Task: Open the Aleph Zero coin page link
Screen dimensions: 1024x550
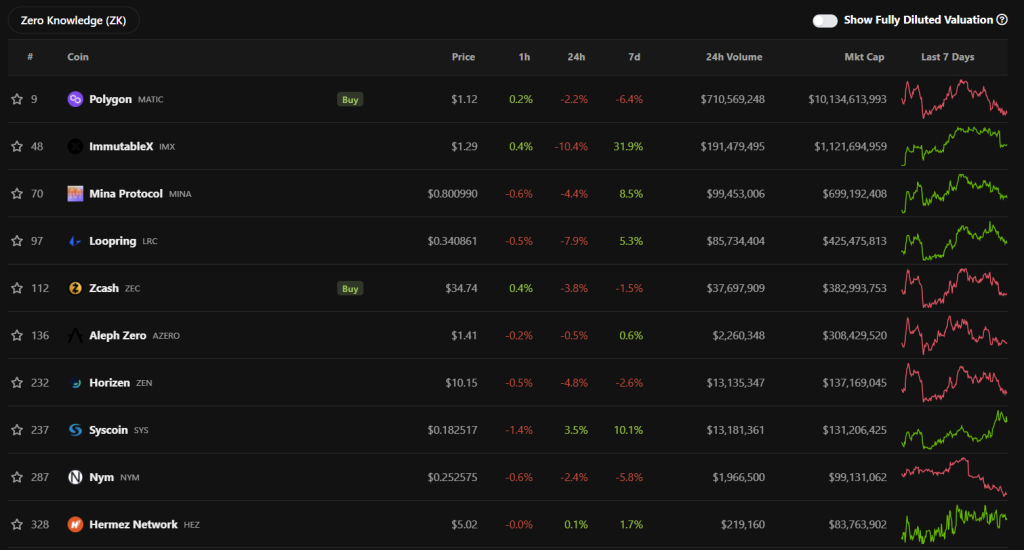Action: point(118,336)
